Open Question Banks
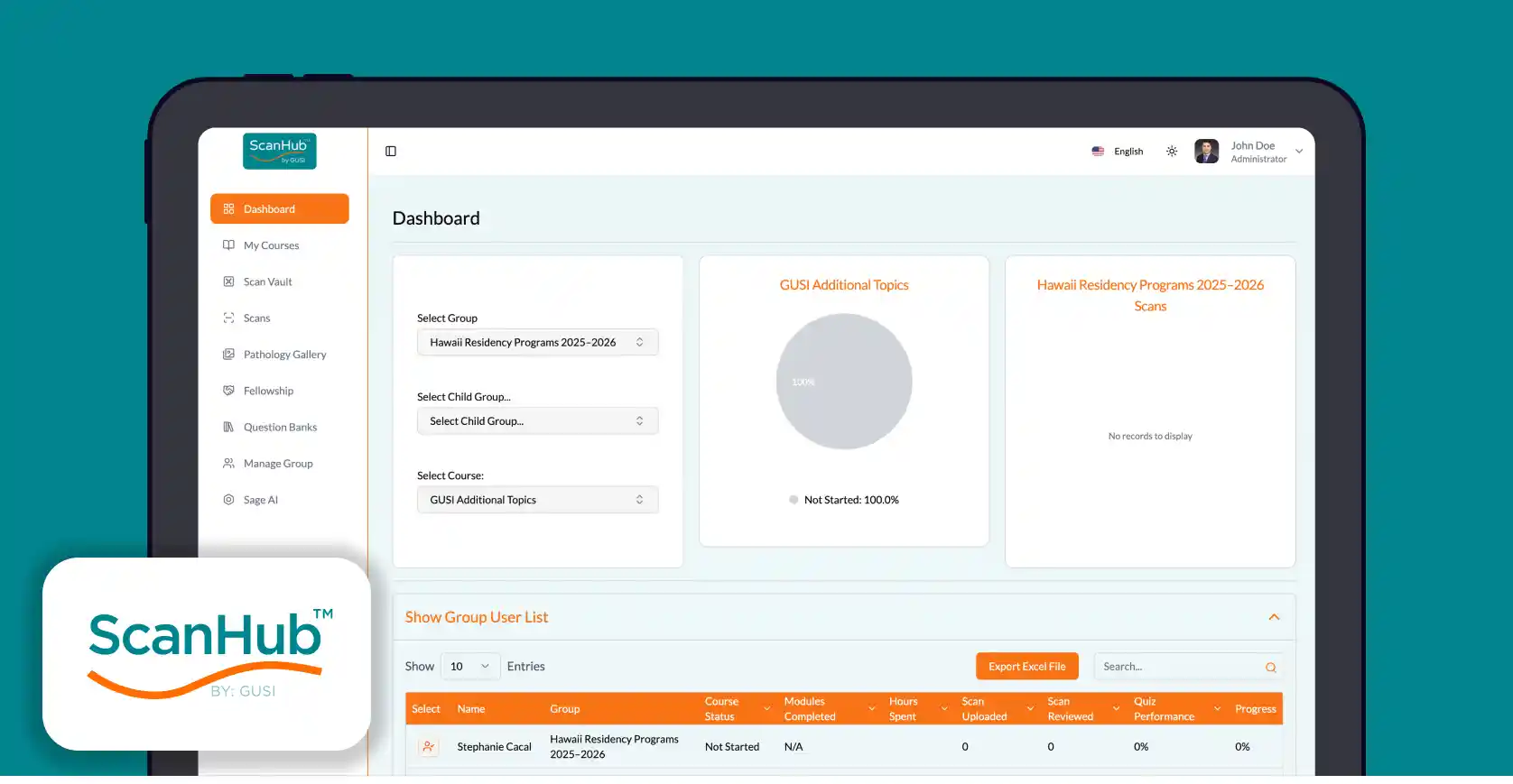This screenshot has height=784, width=1513. click(x=280, y=427)
